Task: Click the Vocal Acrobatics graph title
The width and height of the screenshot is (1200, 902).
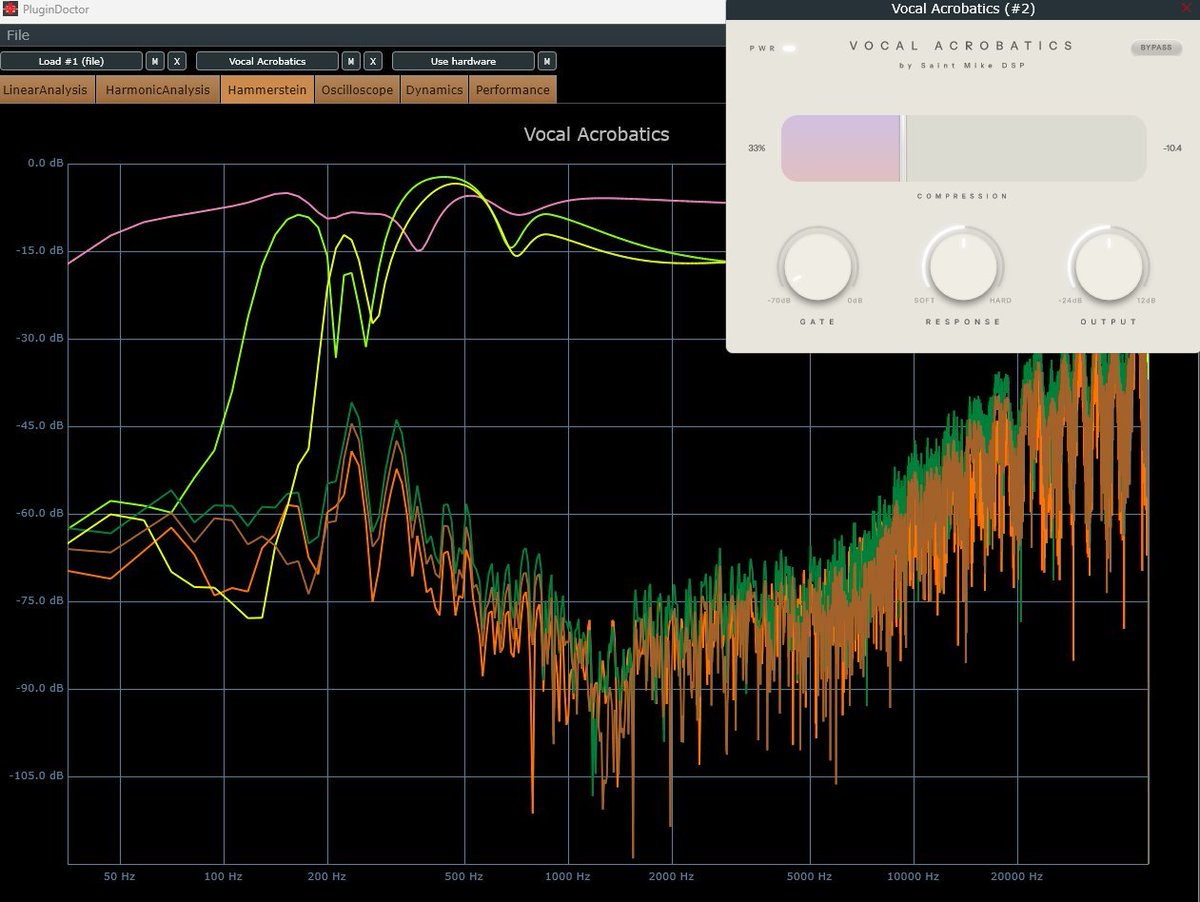Action: [596, 134]
